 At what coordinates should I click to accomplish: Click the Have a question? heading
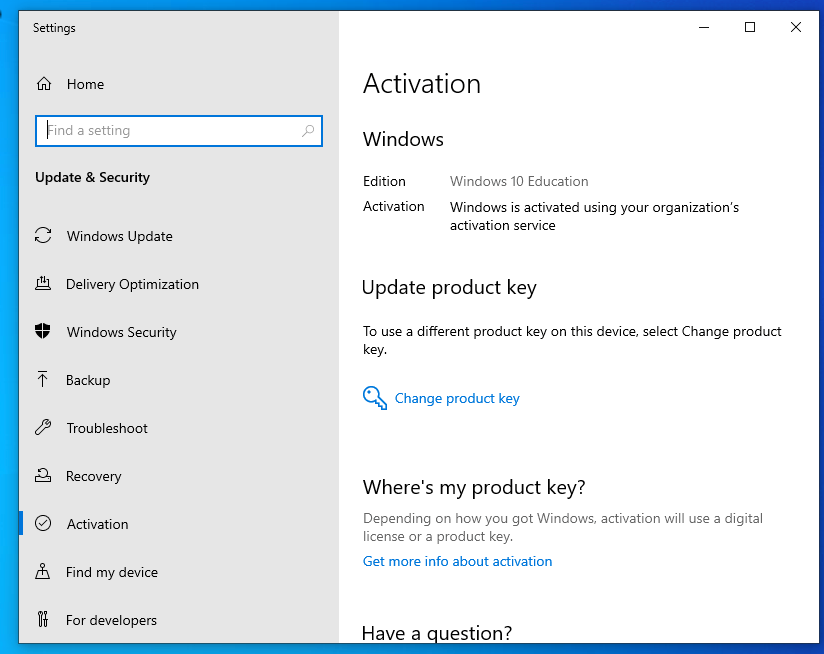click(437, 632)
